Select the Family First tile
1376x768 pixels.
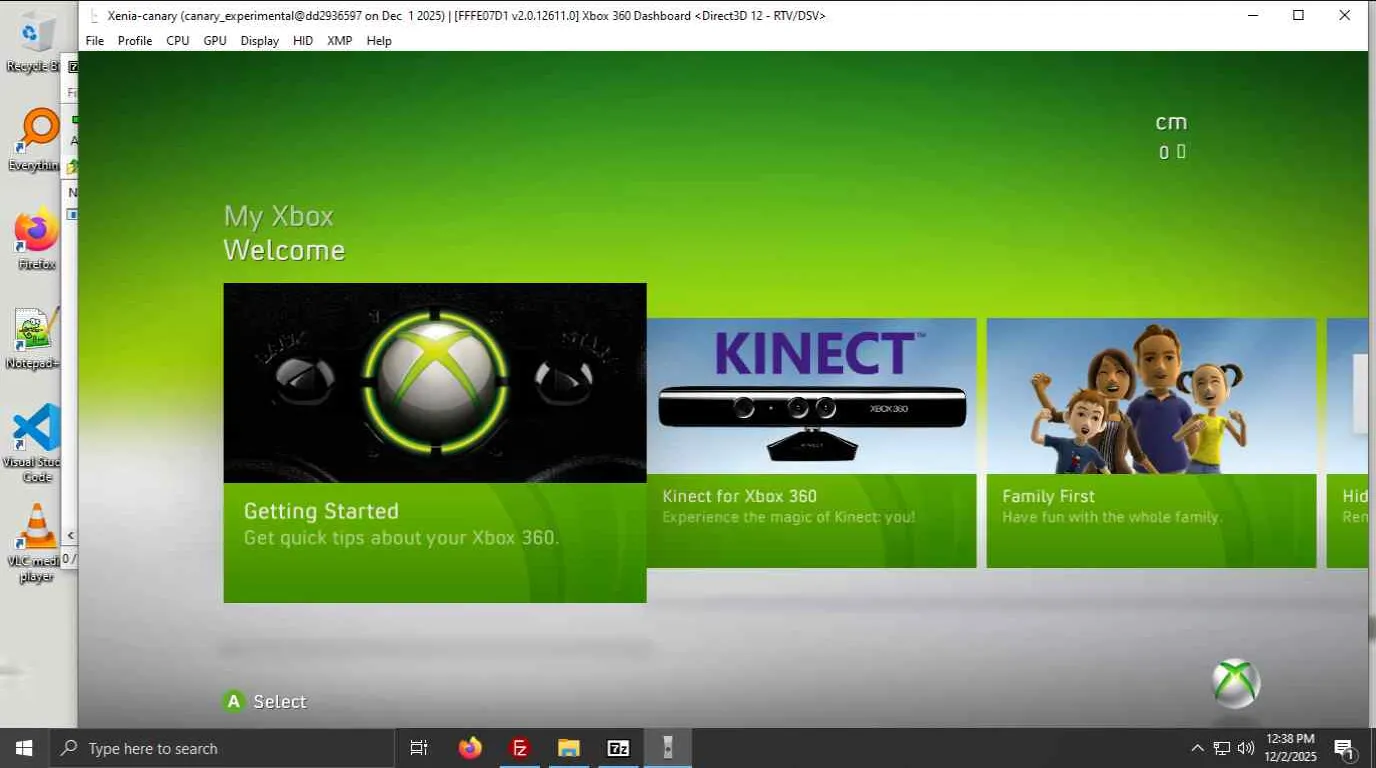click(1151, 443)
